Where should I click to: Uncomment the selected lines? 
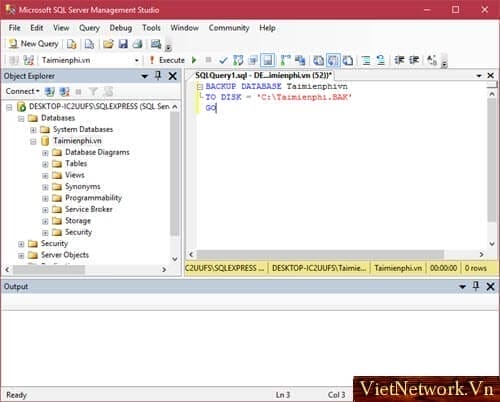[x=381, y=60]
